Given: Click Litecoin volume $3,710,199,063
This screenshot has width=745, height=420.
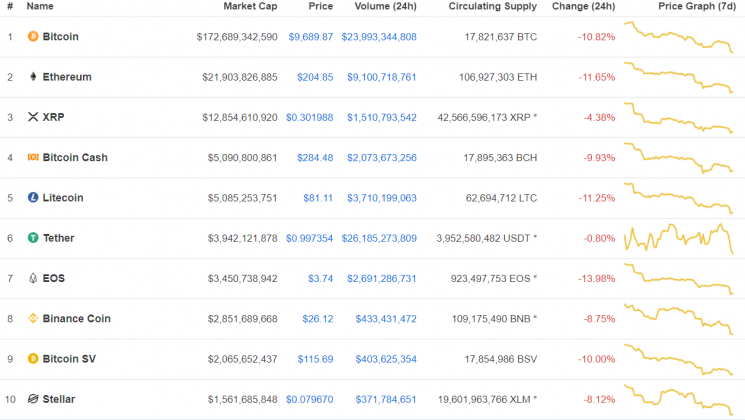Looking at the screenshot, I should pos(382,198).
